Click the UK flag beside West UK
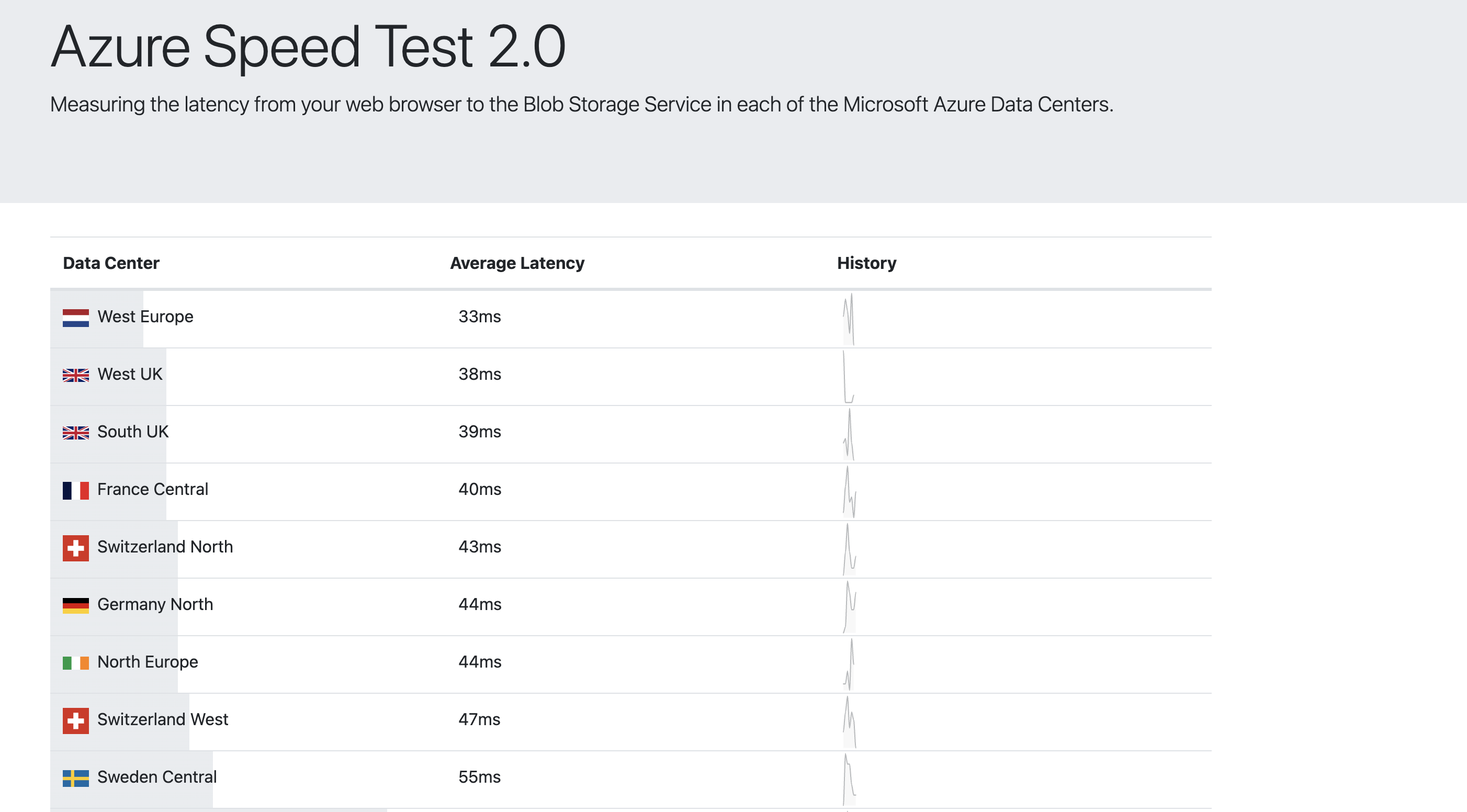This screenshot has width=1467, height=812. tap(76, 375)
